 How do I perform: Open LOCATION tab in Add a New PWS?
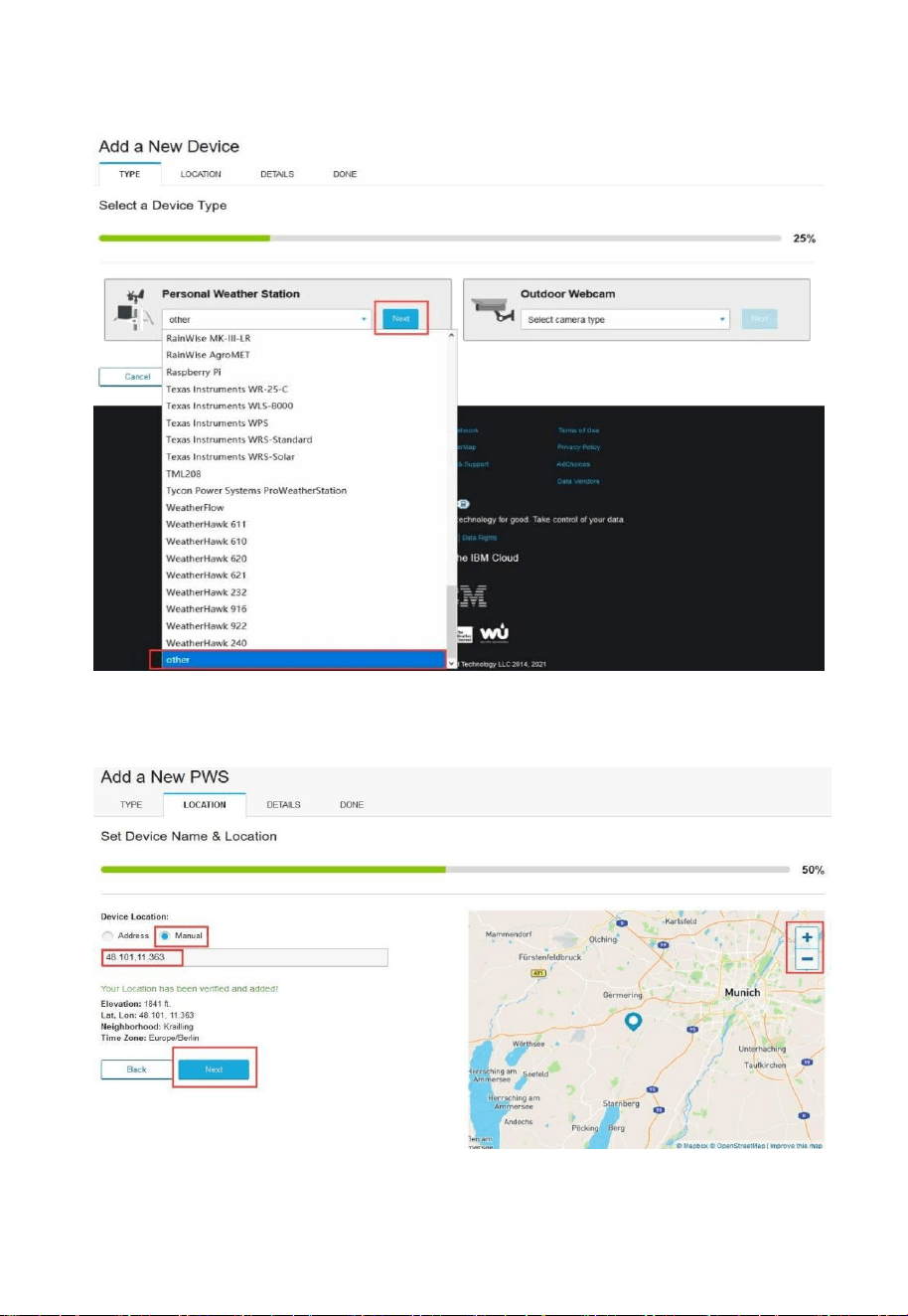205,804
